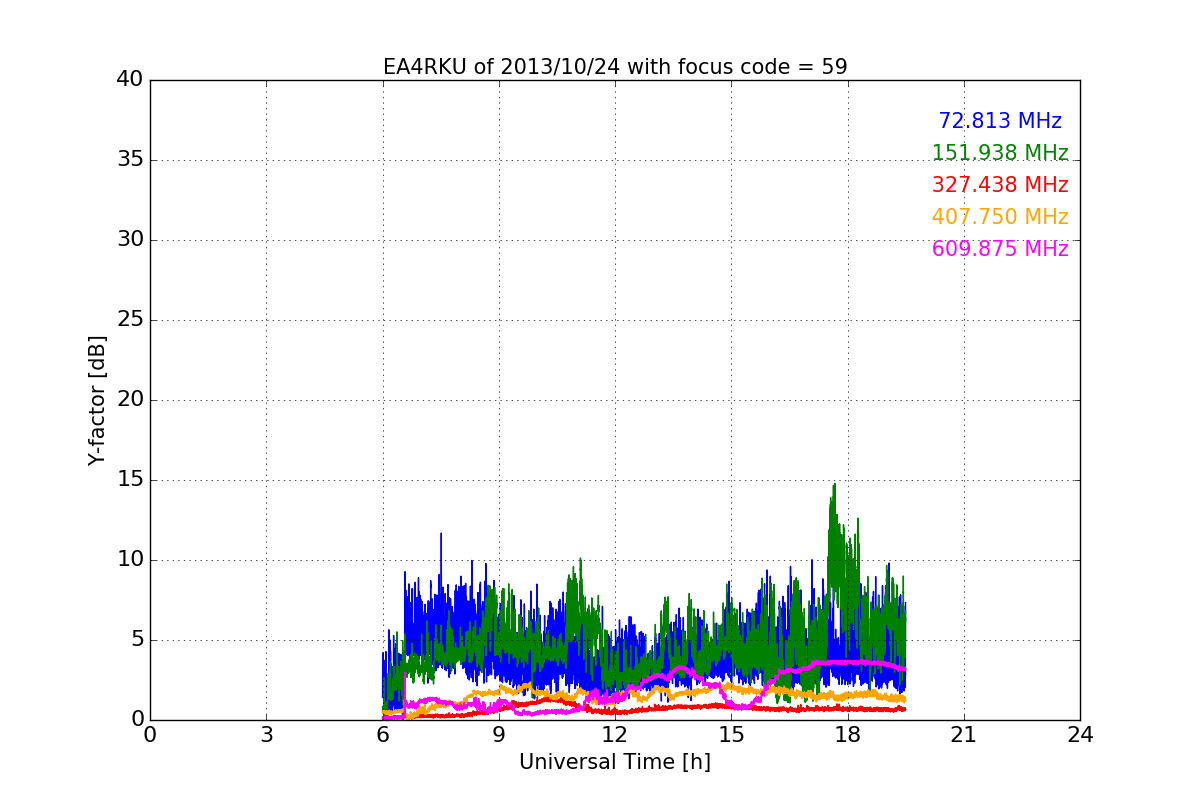Click the y-axis tick label 5
Viewport: 1200px width, 800px height.
tap(137, 640)
